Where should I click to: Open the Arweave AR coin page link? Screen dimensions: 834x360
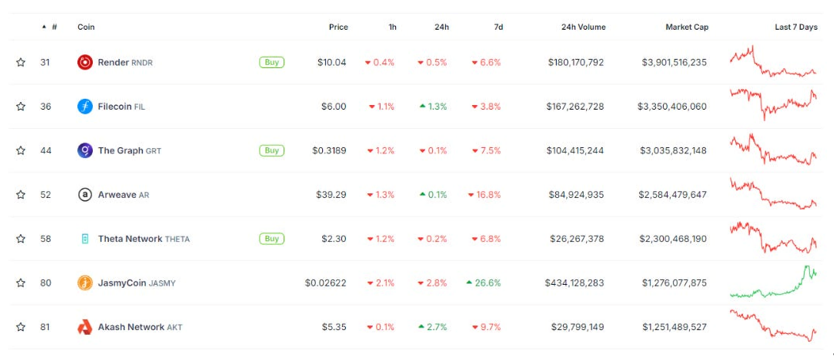[123, 195]
